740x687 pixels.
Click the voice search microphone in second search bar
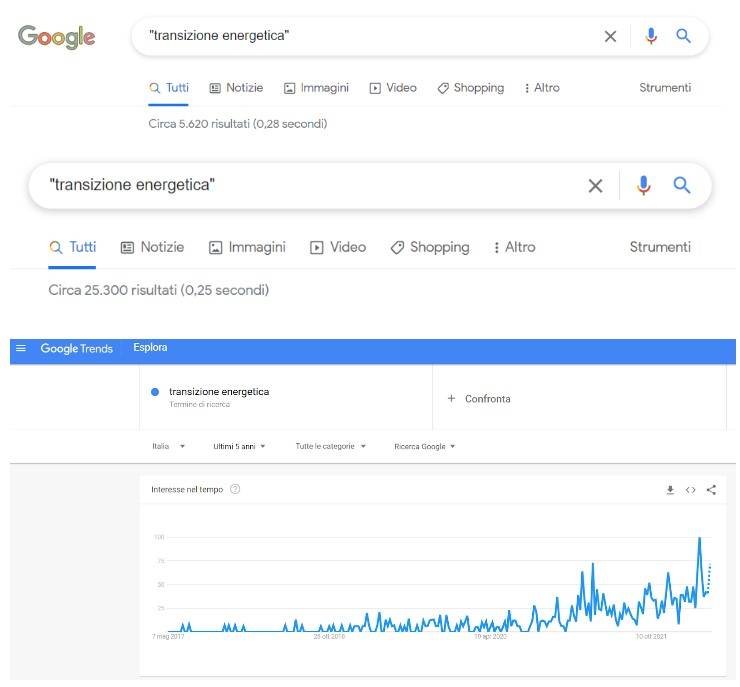coord(643,185)
